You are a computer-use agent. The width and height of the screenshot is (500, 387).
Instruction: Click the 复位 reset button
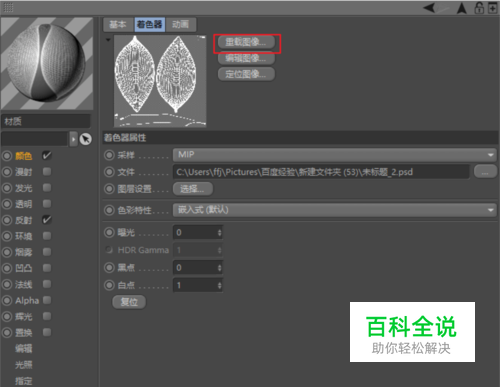pyautogui.click(x=129, y=302)
